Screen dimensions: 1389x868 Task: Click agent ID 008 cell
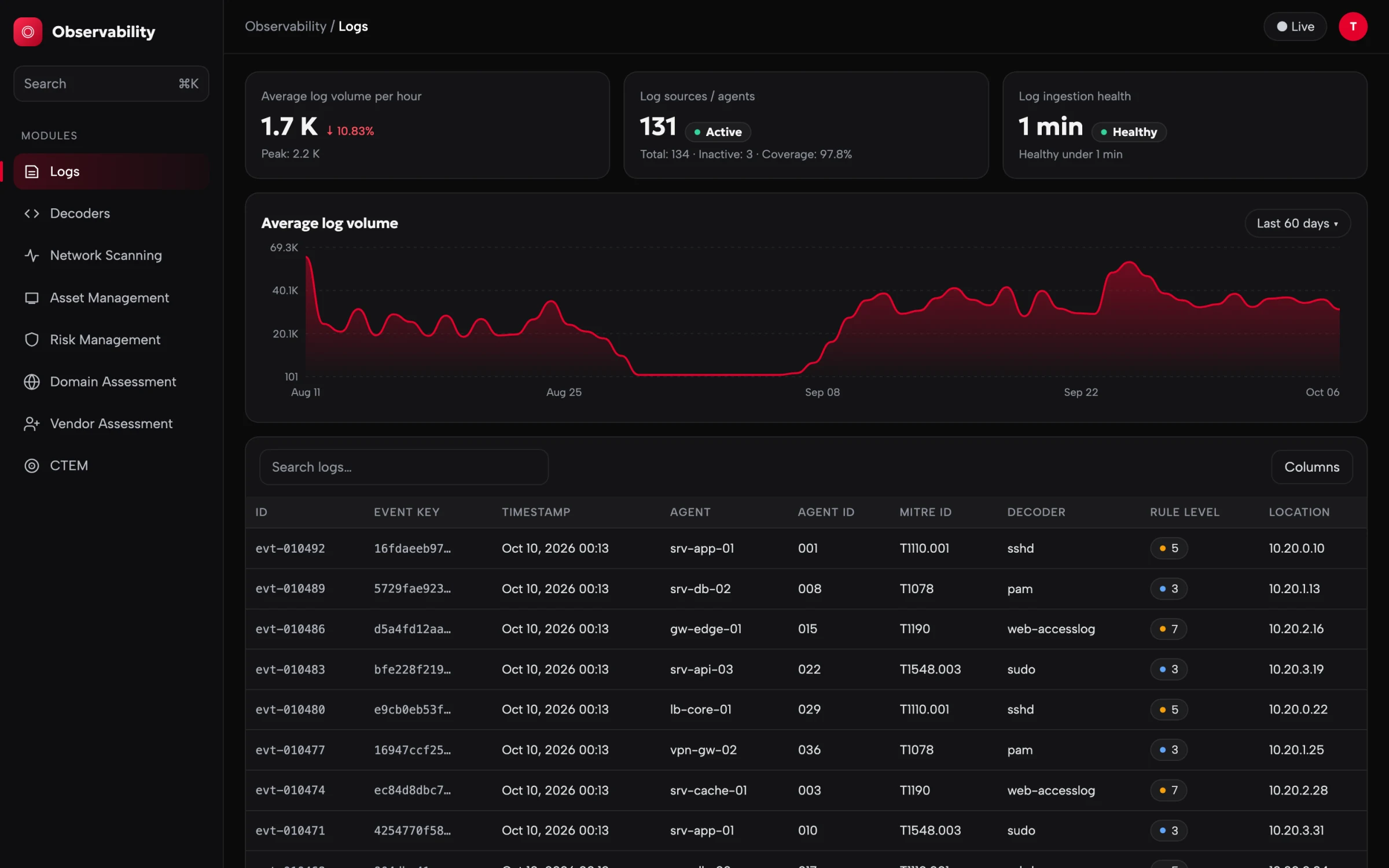point(809,589)
